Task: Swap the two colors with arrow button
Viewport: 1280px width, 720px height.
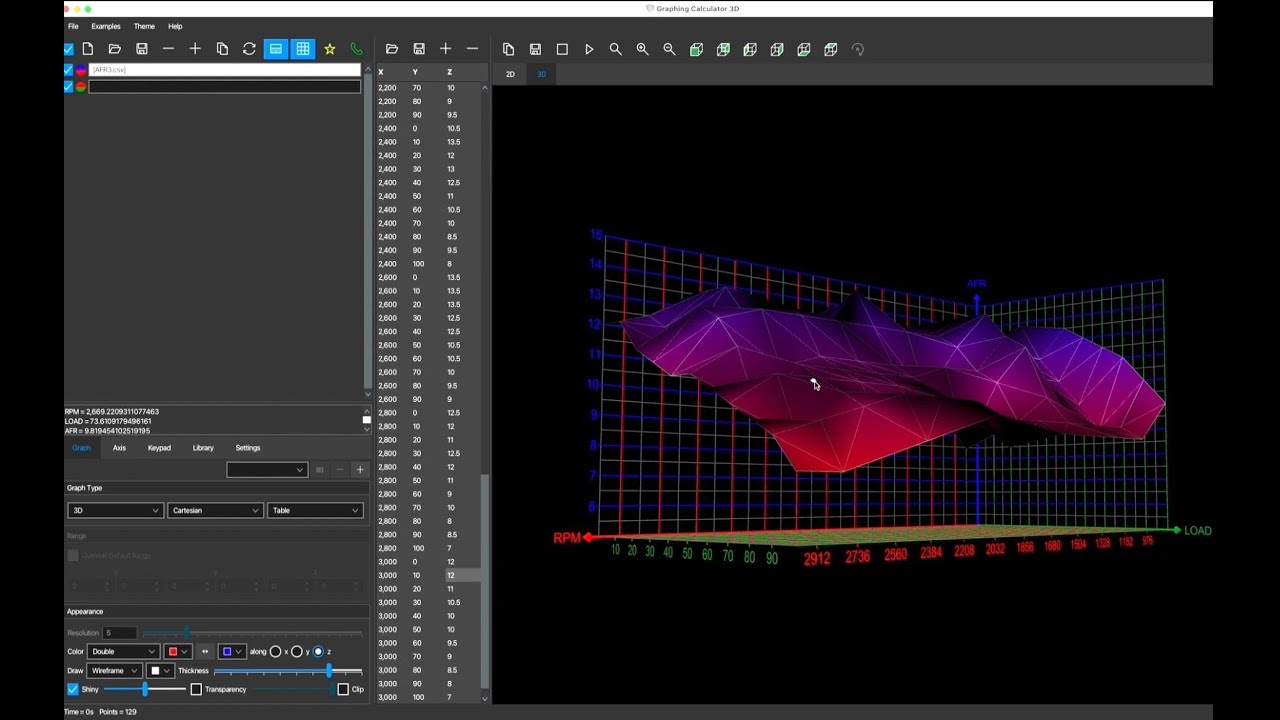Action: click(x=205, y=652)
